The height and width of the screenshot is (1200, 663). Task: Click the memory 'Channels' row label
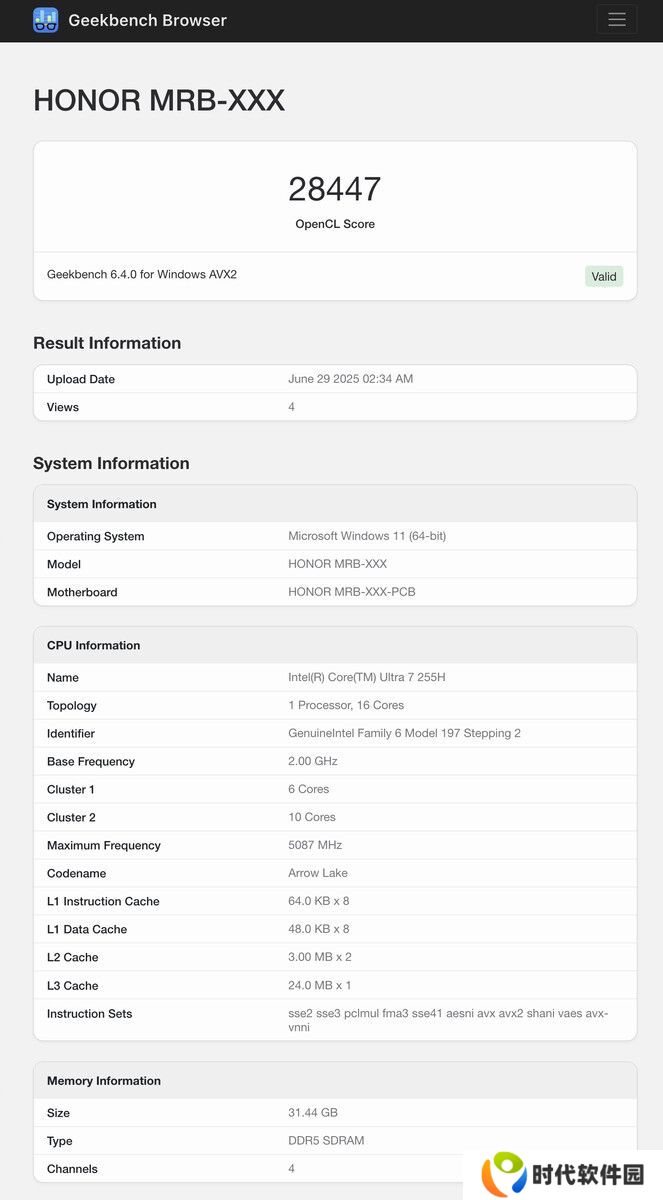click(73, 1169)
